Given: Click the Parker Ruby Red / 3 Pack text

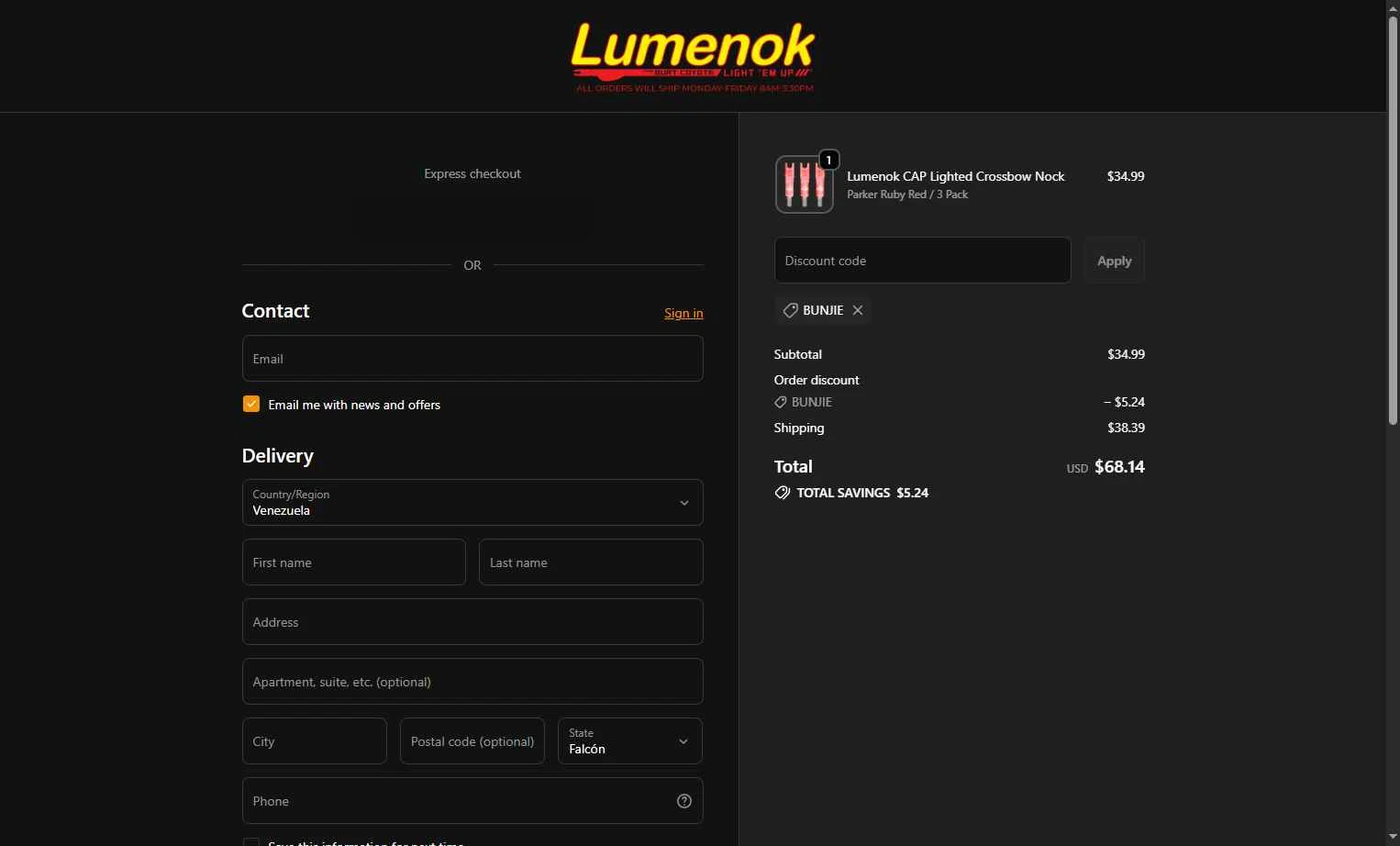Looking at the screenshot, I should 907,195.
